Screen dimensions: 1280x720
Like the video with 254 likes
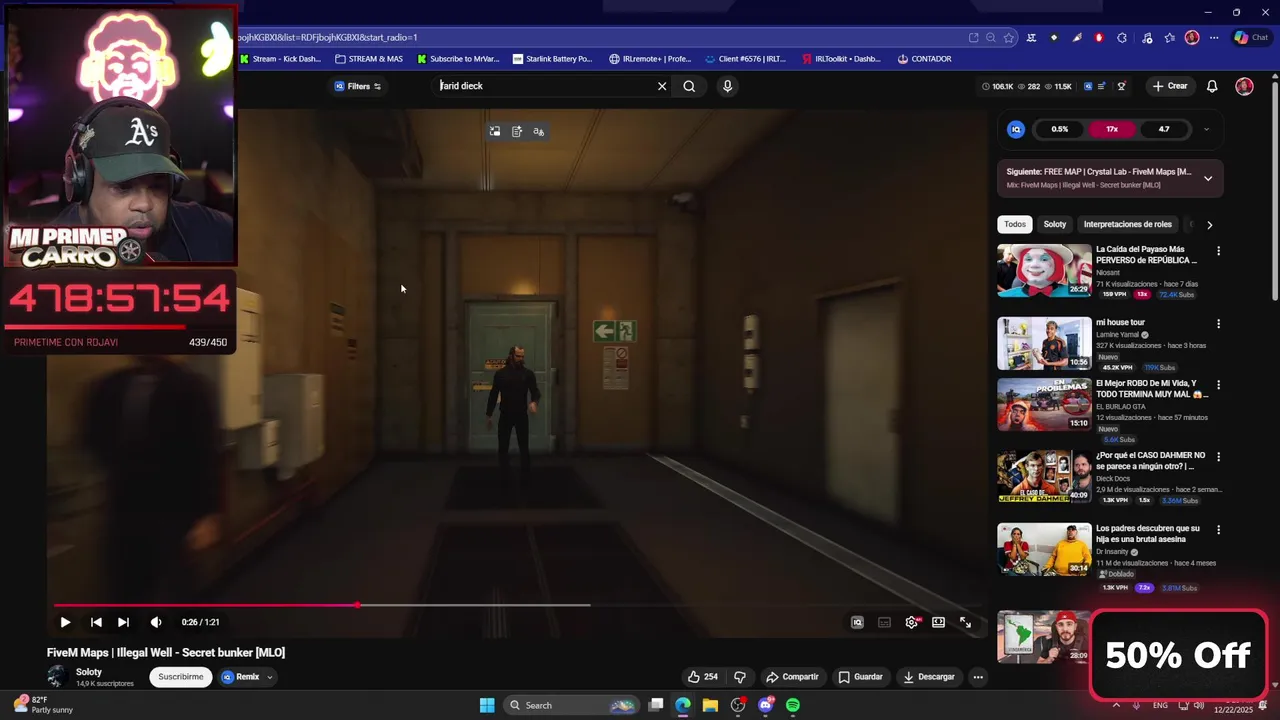click(703, 677)
